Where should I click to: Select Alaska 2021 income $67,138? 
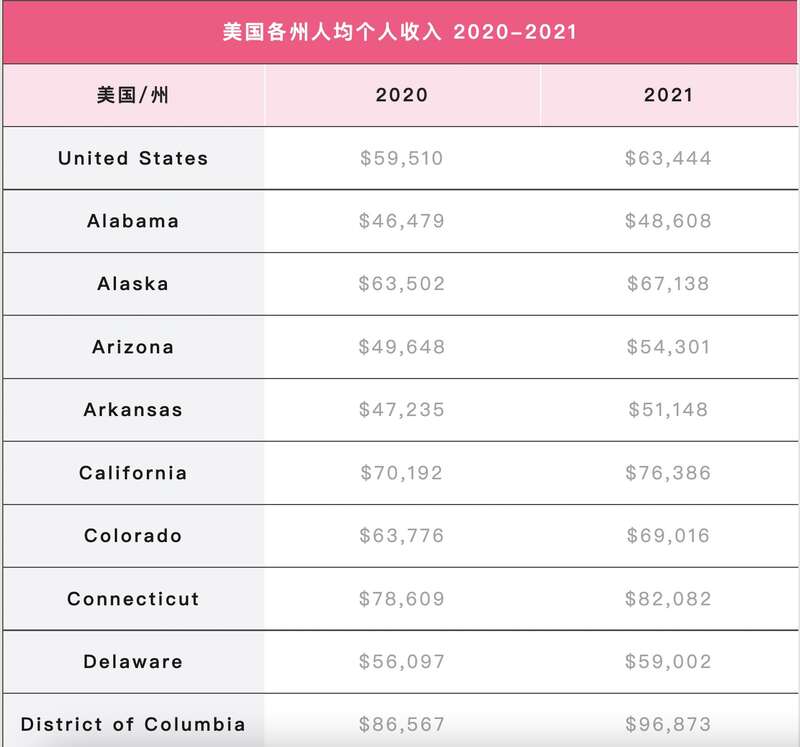[x=668, y=284]
